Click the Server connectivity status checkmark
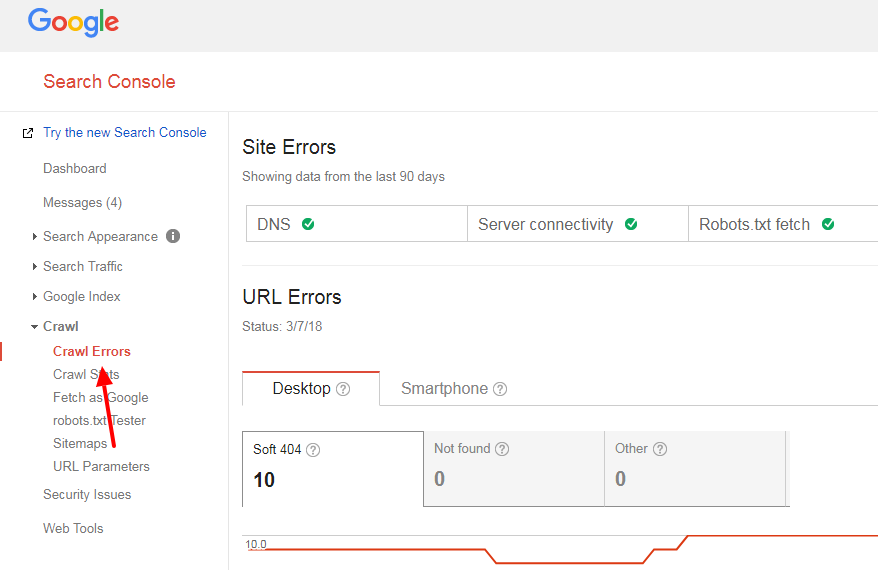The height and width of the screenshot is (570, 878). tap(631, 224)
